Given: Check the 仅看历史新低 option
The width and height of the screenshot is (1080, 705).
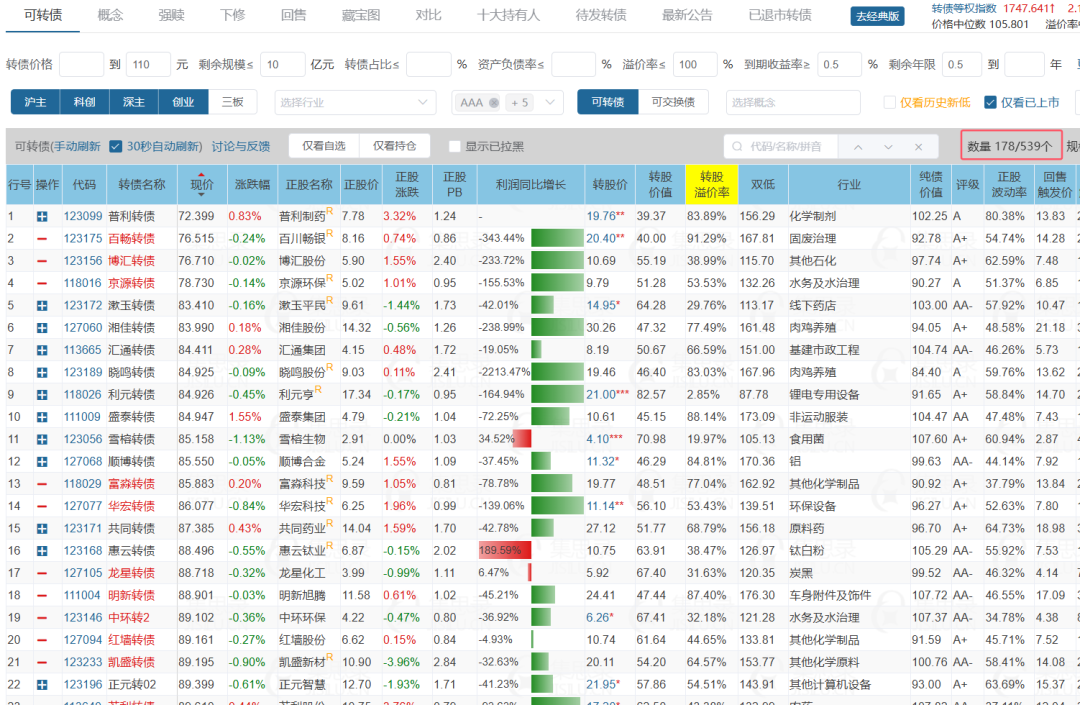Looking at the screenshot, I should [x=889, y=103].
